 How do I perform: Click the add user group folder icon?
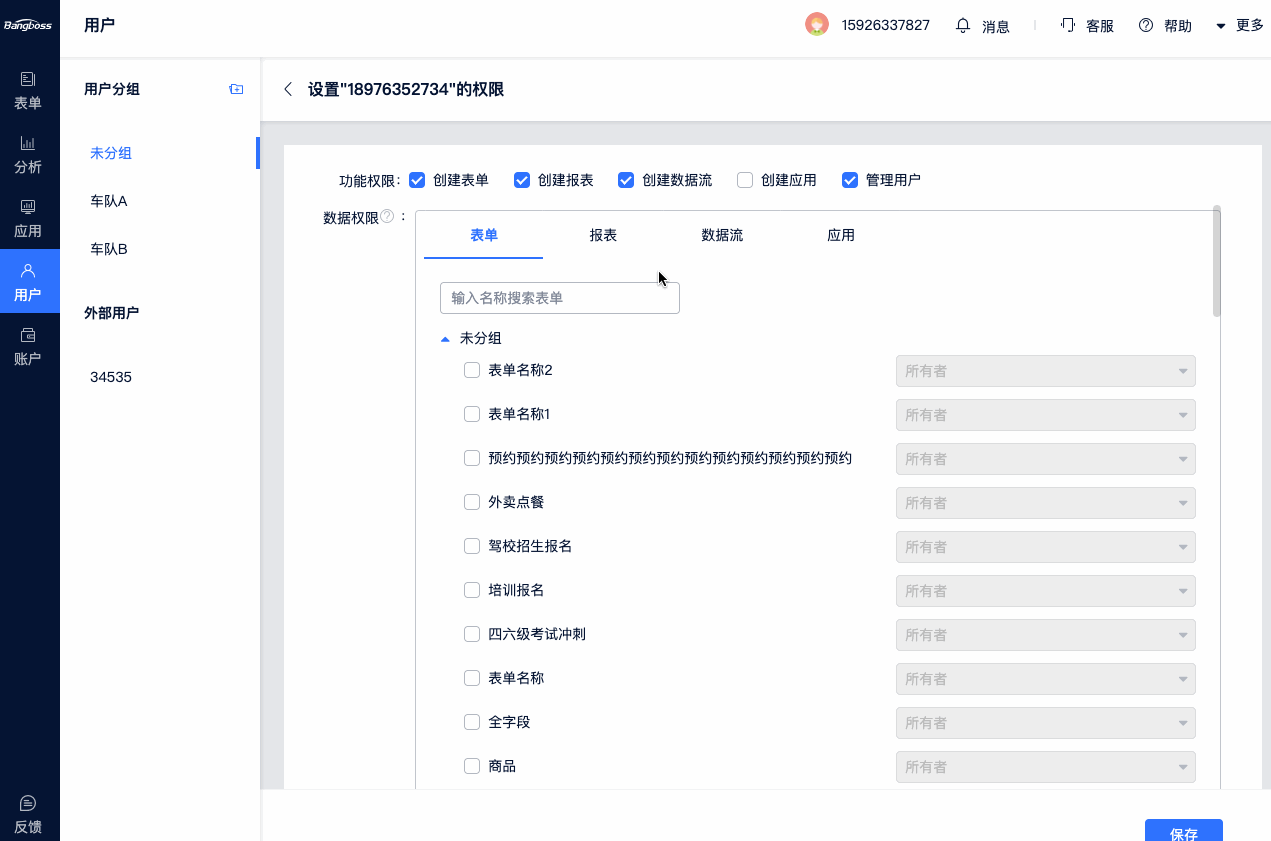click(236, 89)
